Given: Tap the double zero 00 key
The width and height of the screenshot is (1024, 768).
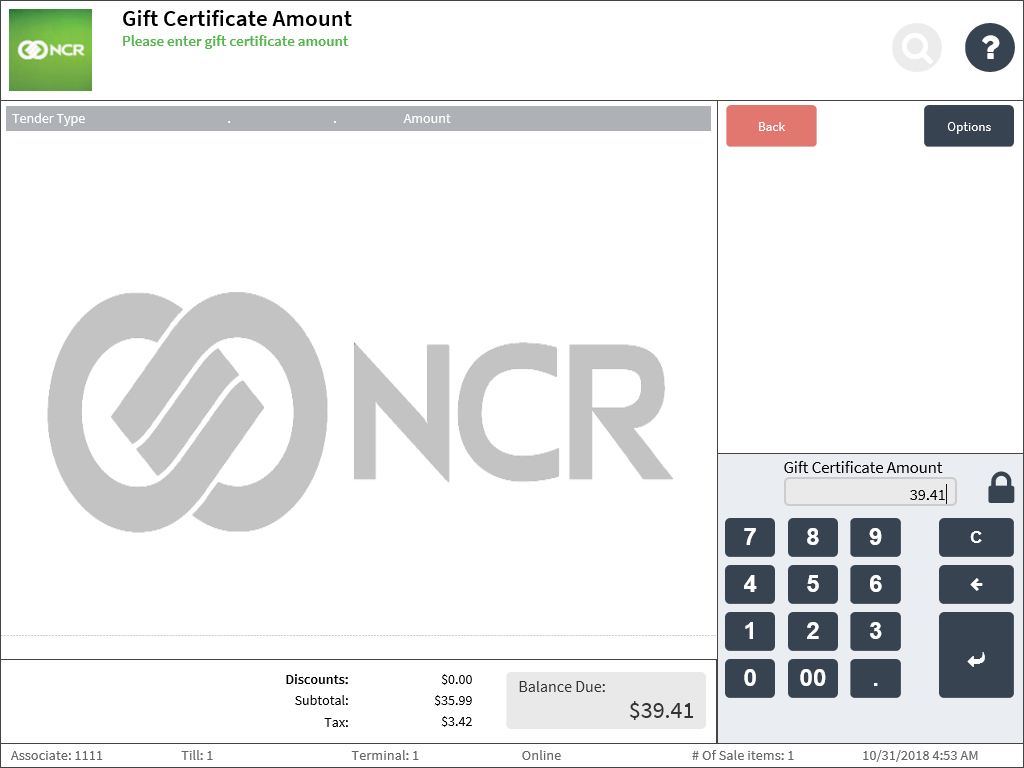Looking at the screenshot, I should 812,679.
